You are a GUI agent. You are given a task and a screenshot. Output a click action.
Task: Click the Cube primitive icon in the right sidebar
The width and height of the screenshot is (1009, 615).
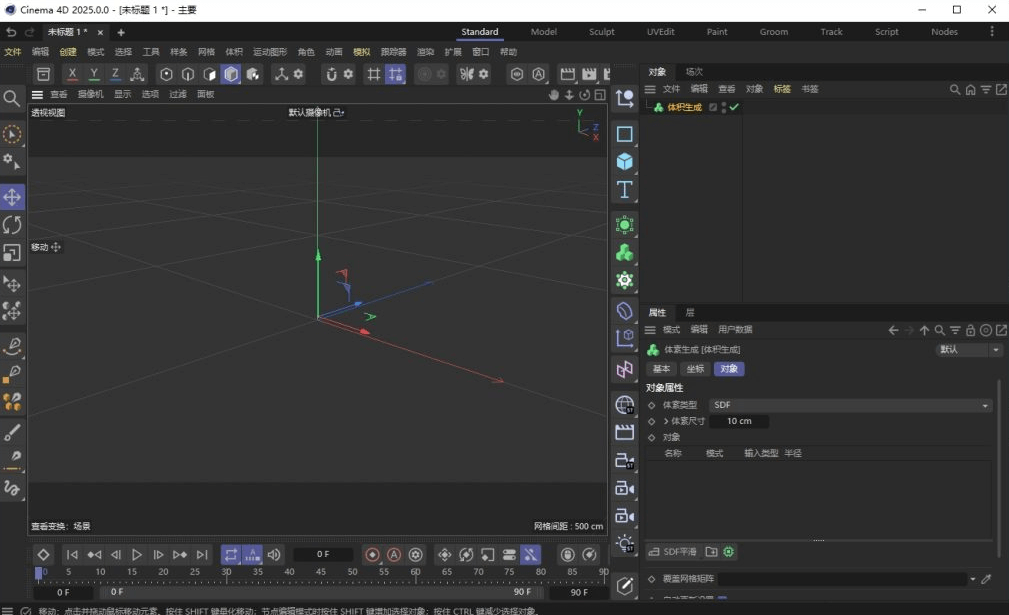(x=624, y=160)
